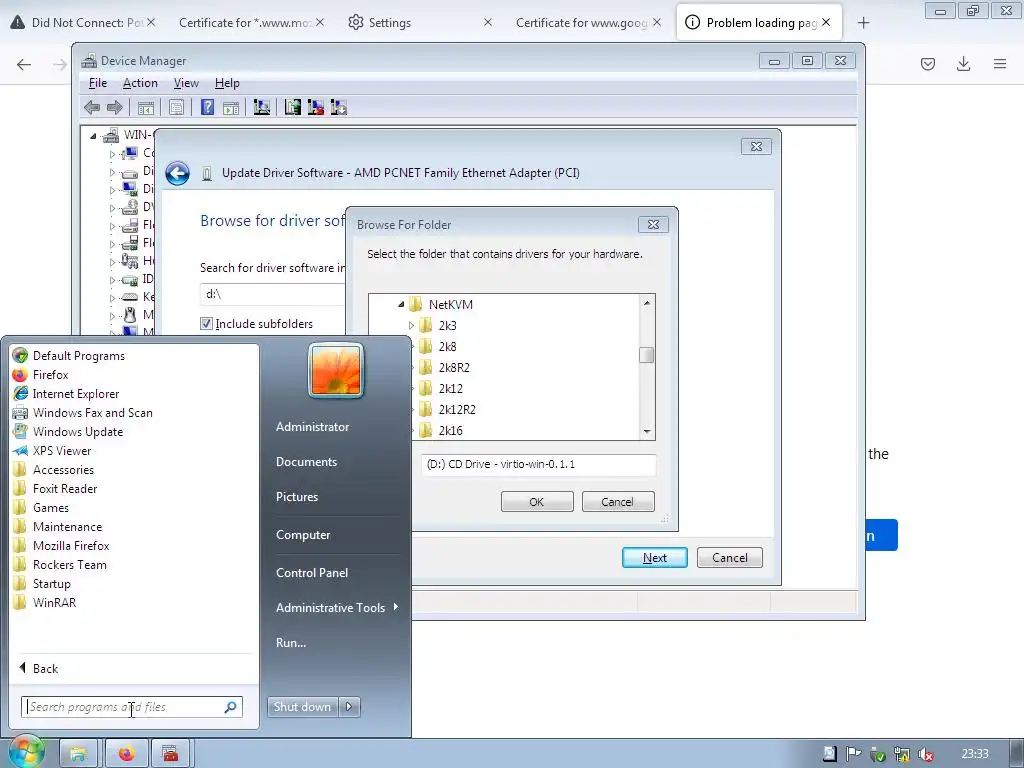Open Firefox downloads arrow icon
The height and width of the screenshot is (768, 1024).
963,64
